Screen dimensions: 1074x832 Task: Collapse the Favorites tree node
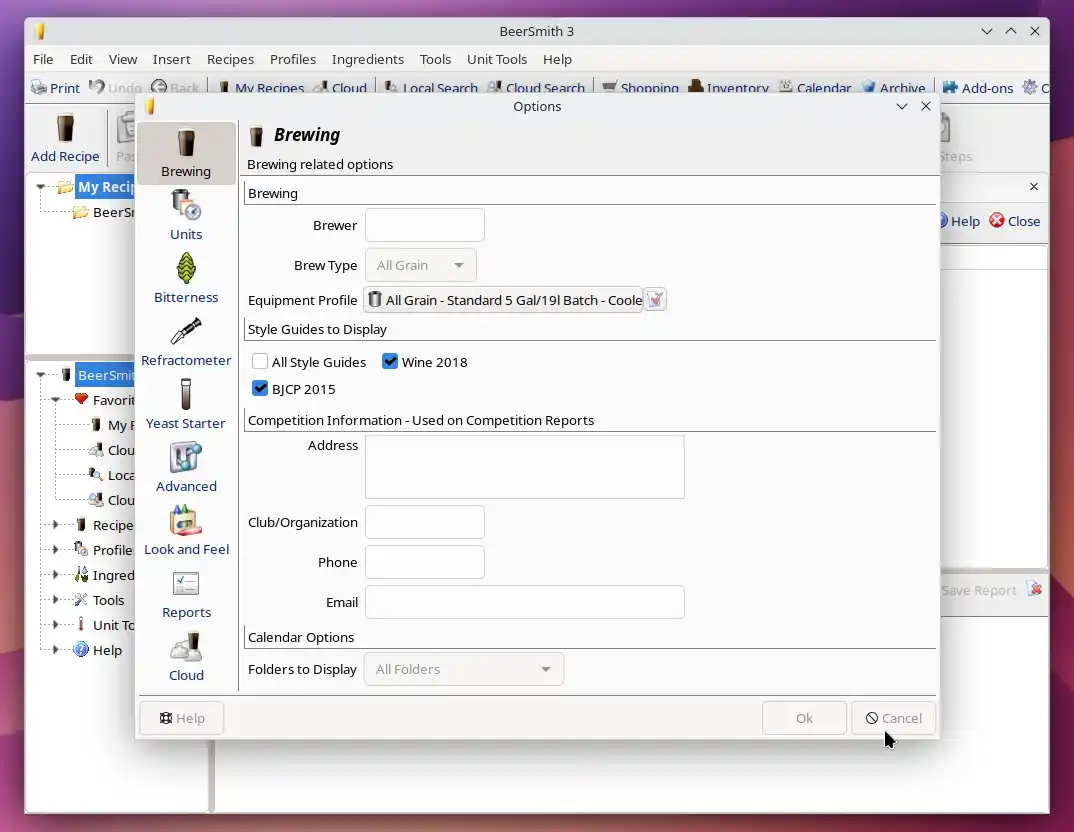tap(56, 400)
